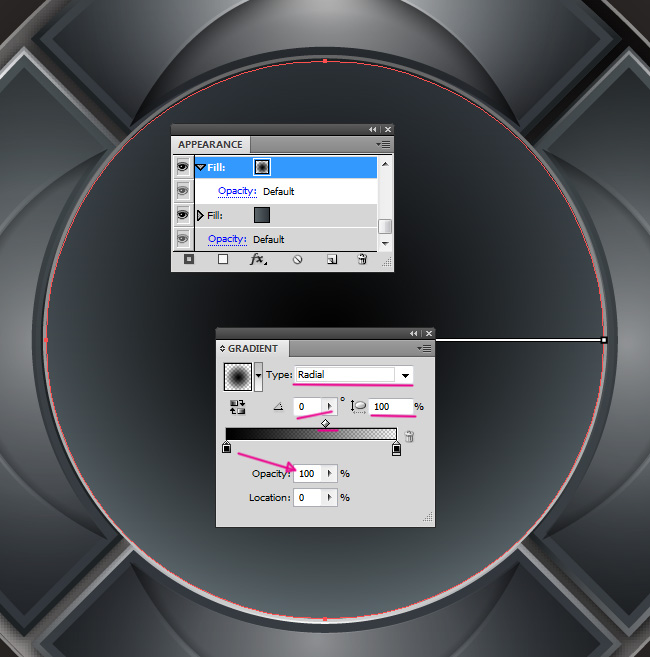Click the Delete Stop trash icon in Gradient panel
Image resolution: width=650 pixels, height=657 pixels.
409,436
